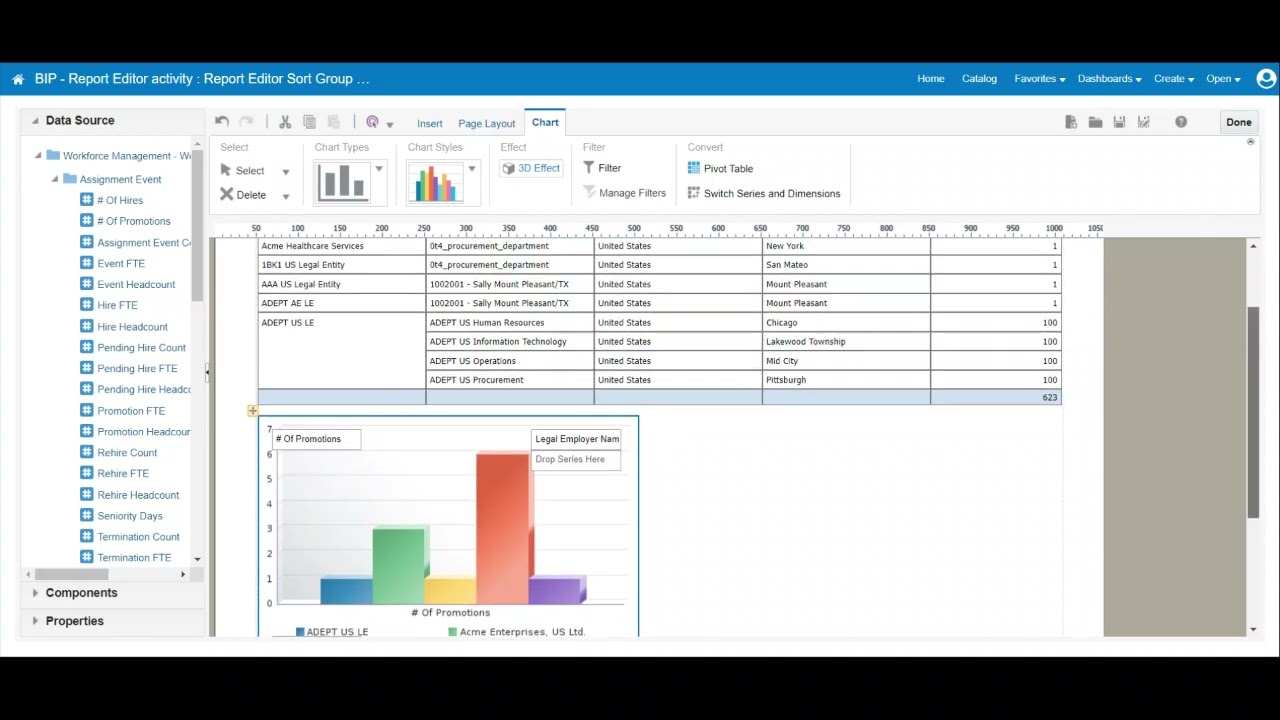This screenshot has width=1280, height=720.
Task: Click the Event Headcount field icon
Action: pyautogui.click(x=87, y=284)
